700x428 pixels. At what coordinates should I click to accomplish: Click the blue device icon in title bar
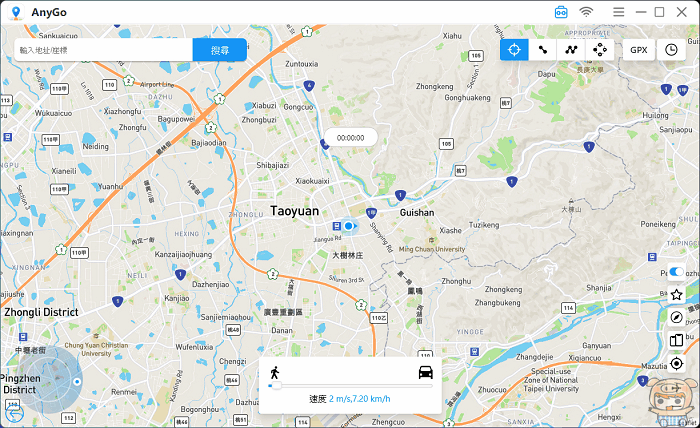[561, 12]
